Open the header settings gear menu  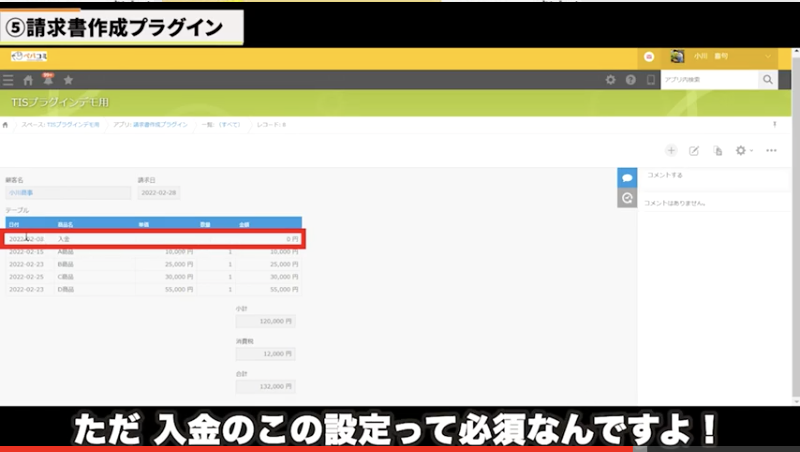pyautogui.click(x=610, y=80)
